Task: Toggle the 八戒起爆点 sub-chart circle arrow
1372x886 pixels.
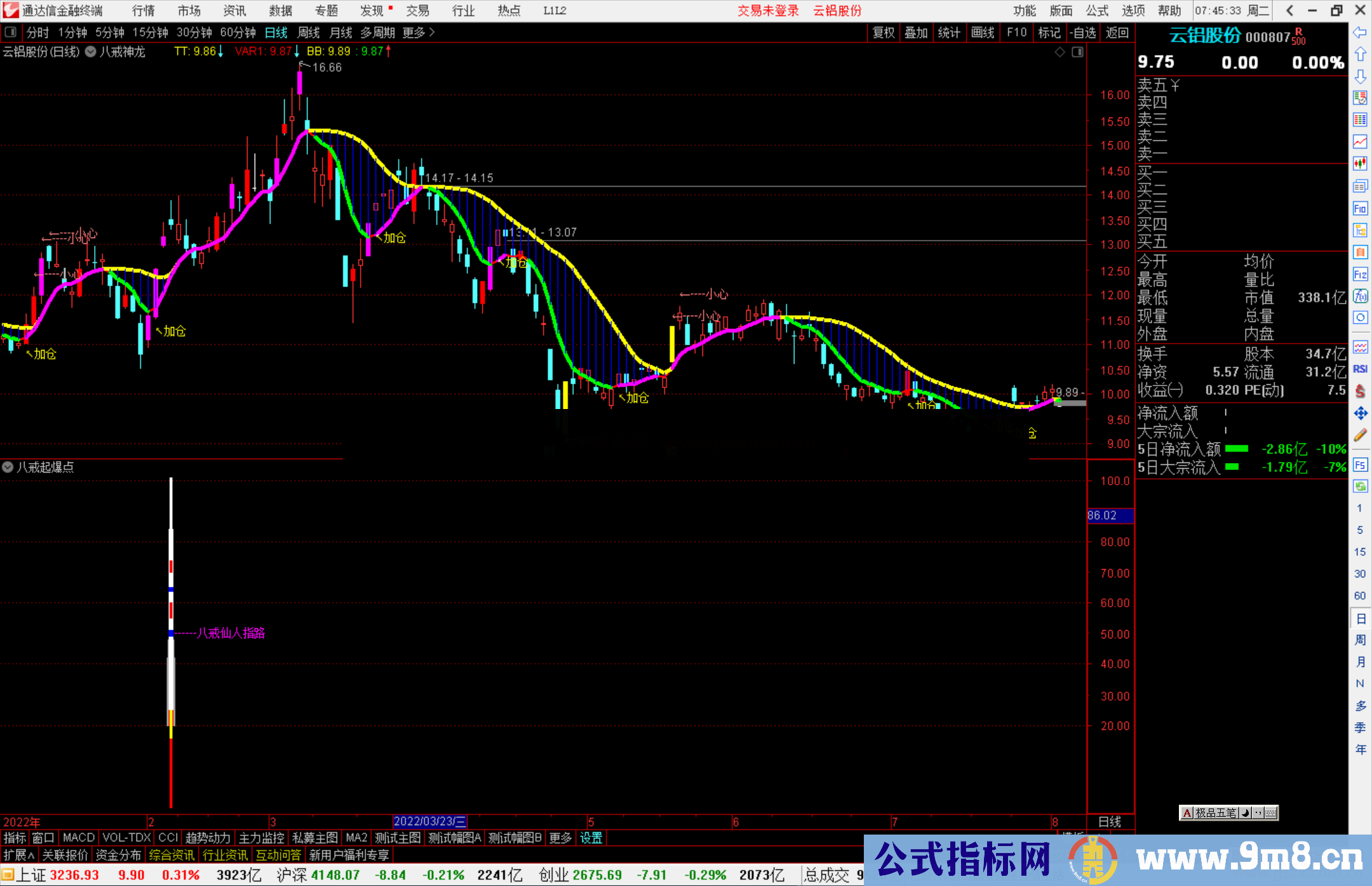Action: 8,467
